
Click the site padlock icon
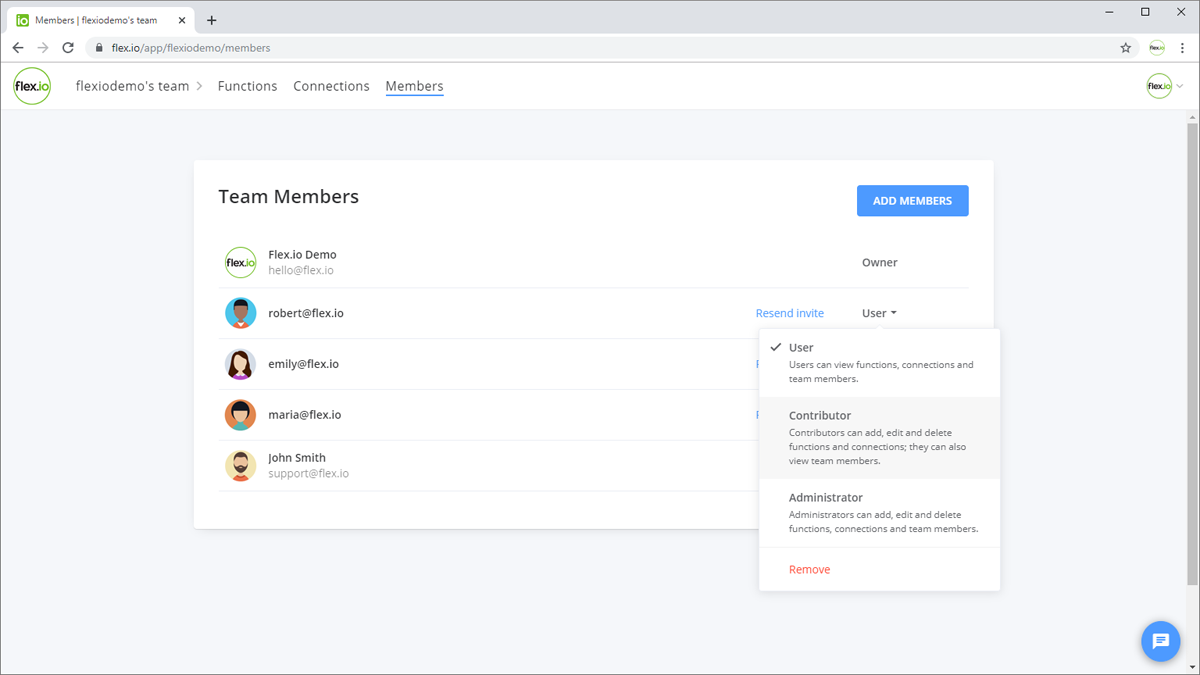pyautogui.click(x=98, y=47)
